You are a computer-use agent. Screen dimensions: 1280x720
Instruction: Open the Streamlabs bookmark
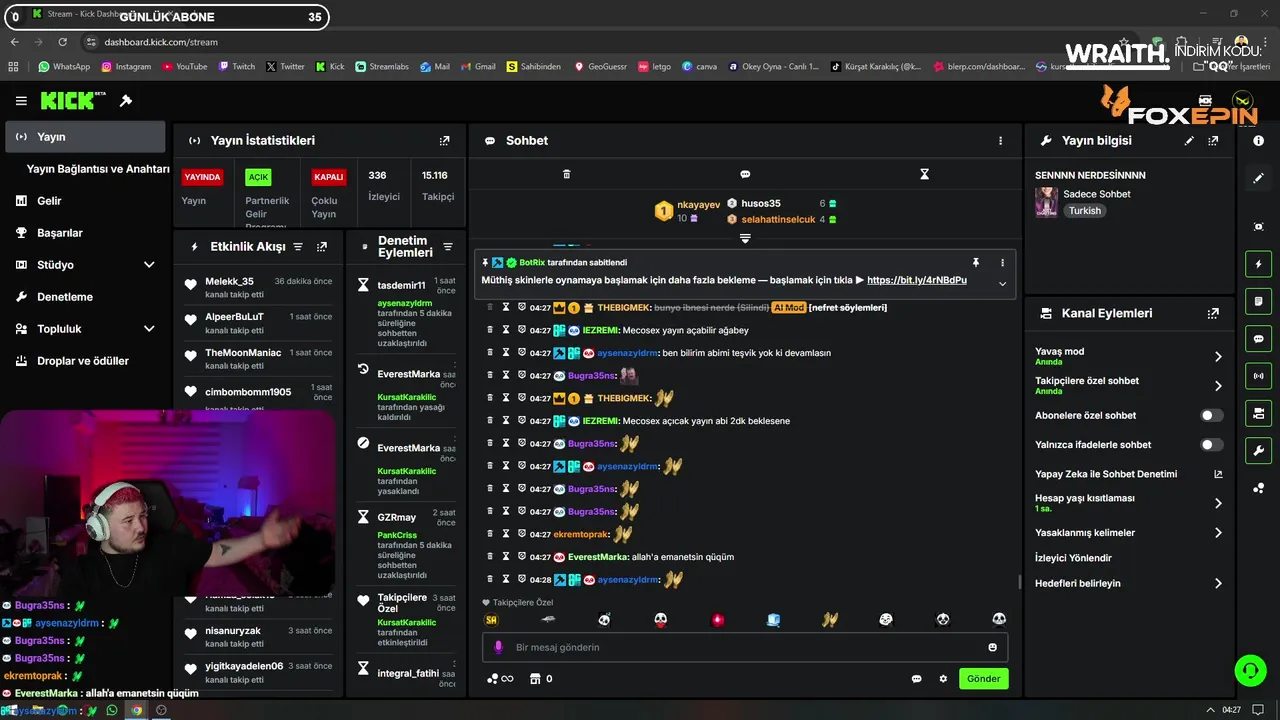pyautogui.click(x=381, y=67)
